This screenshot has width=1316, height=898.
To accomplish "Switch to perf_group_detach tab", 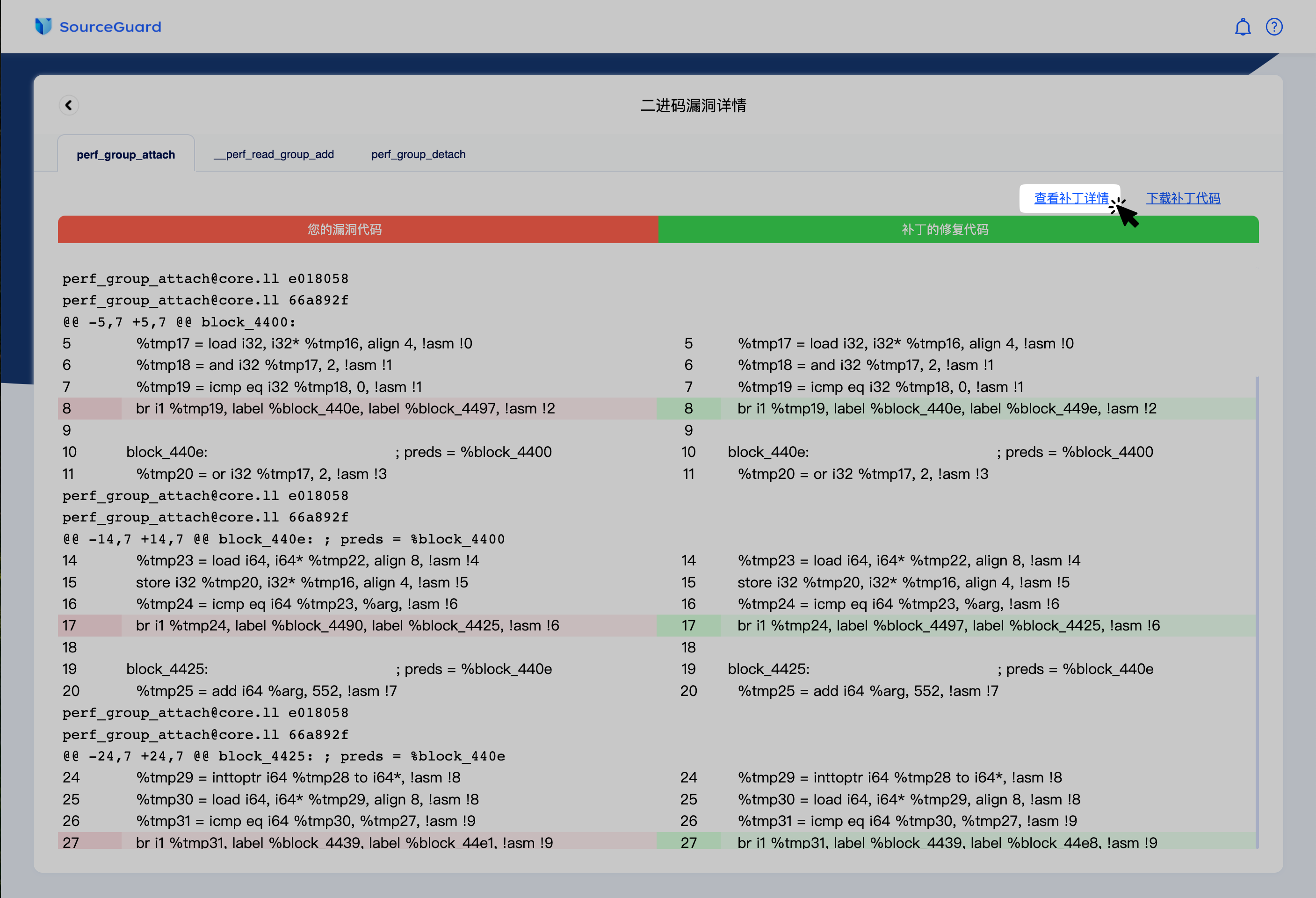I will (418, 154).
